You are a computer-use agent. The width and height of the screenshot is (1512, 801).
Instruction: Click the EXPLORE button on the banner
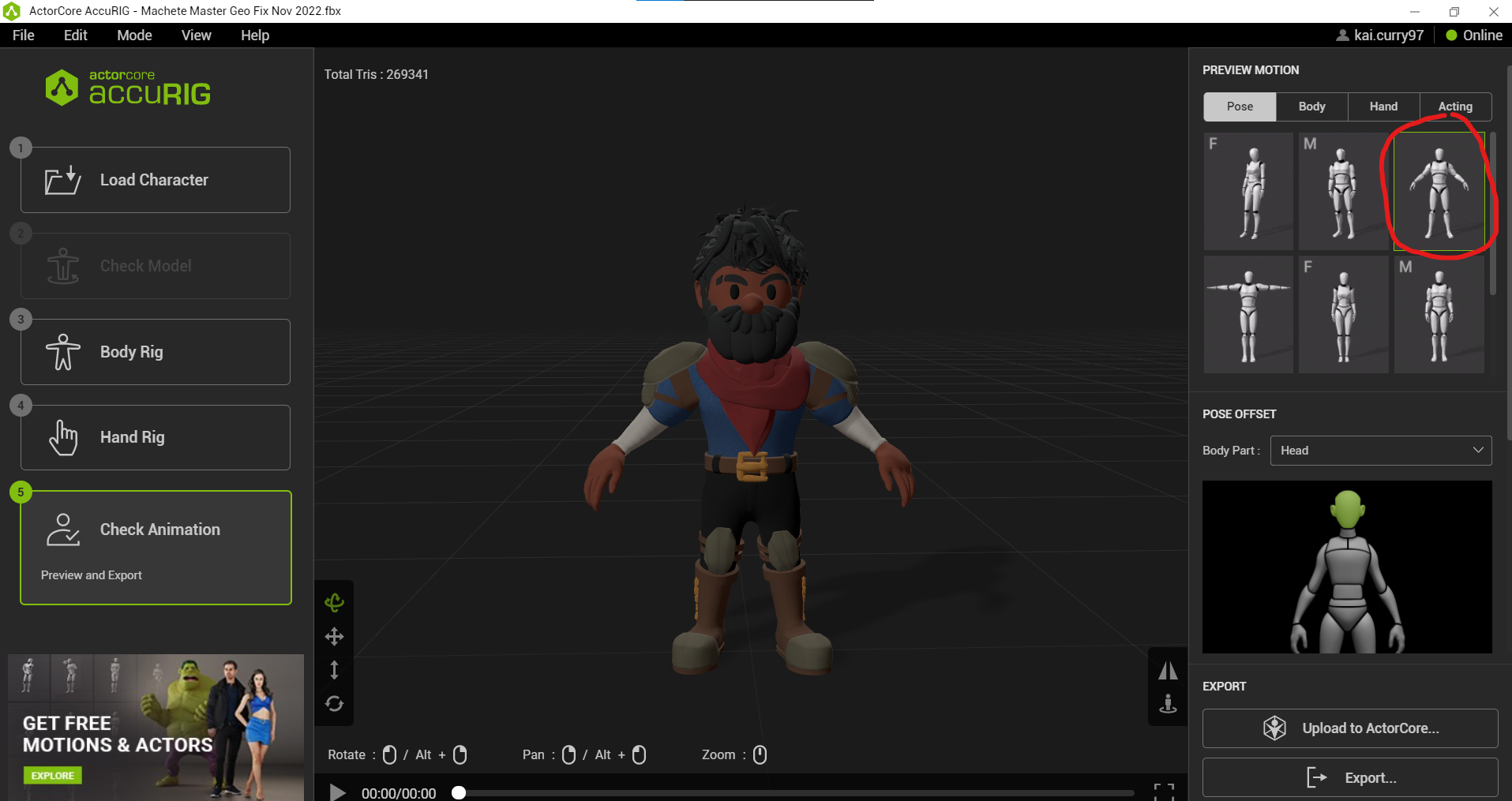point(53,776)
